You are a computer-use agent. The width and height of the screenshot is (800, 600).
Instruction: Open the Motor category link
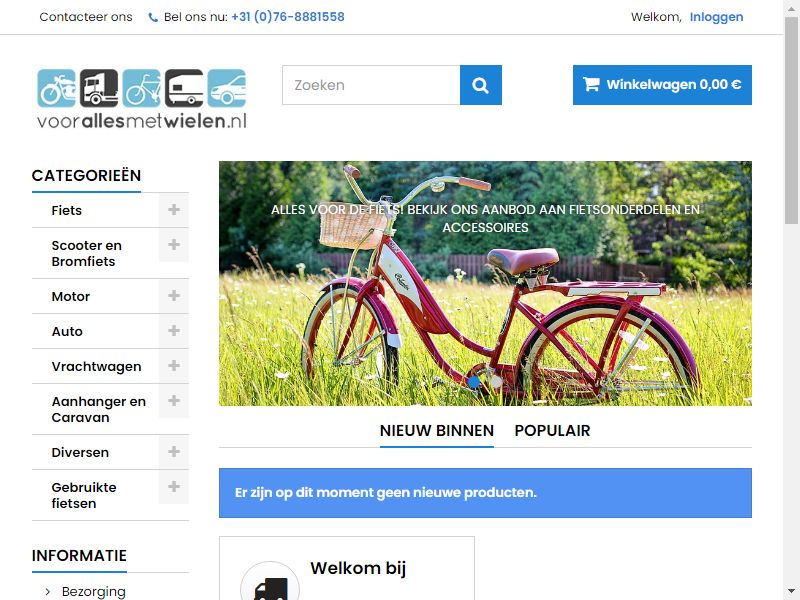pos(70,296)
